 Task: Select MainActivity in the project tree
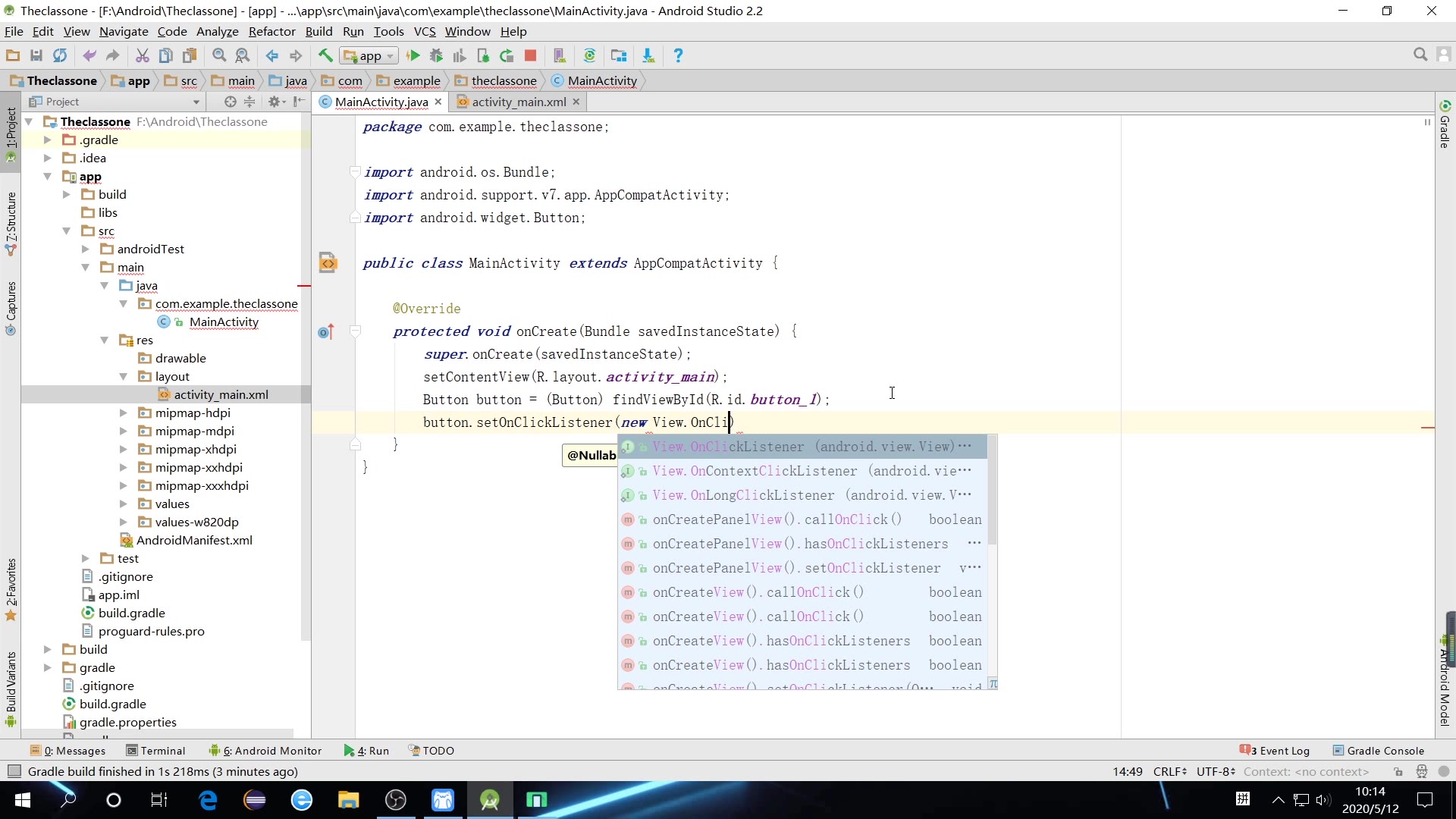[x=224, y=322]
